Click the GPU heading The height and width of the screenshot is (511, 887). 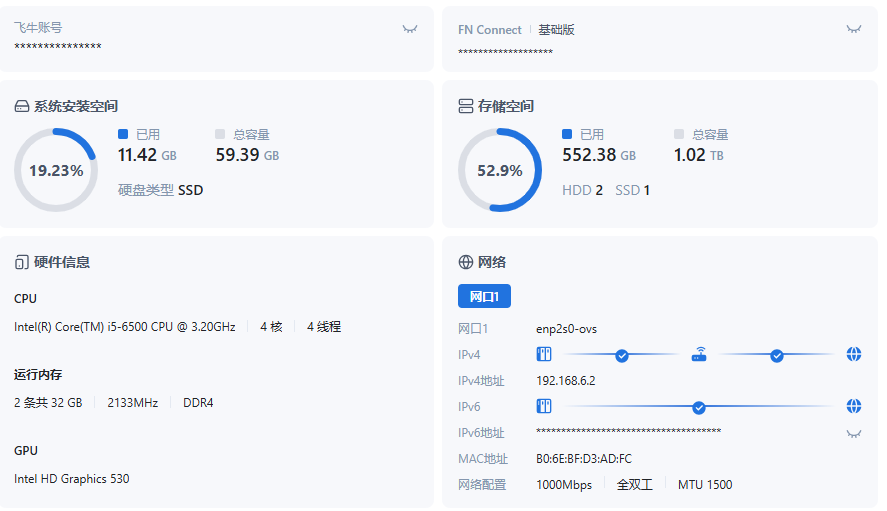coord(26,450)
